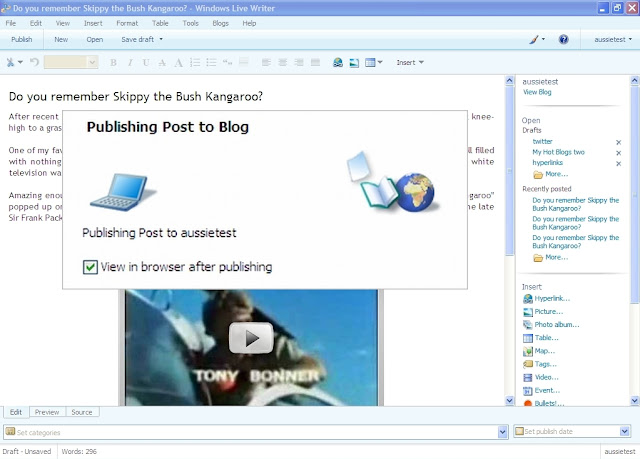The width and height of the screenshot is (640, 459).
Task: Expand the aussietest blog account dropdown
Action: coord(630,39)
